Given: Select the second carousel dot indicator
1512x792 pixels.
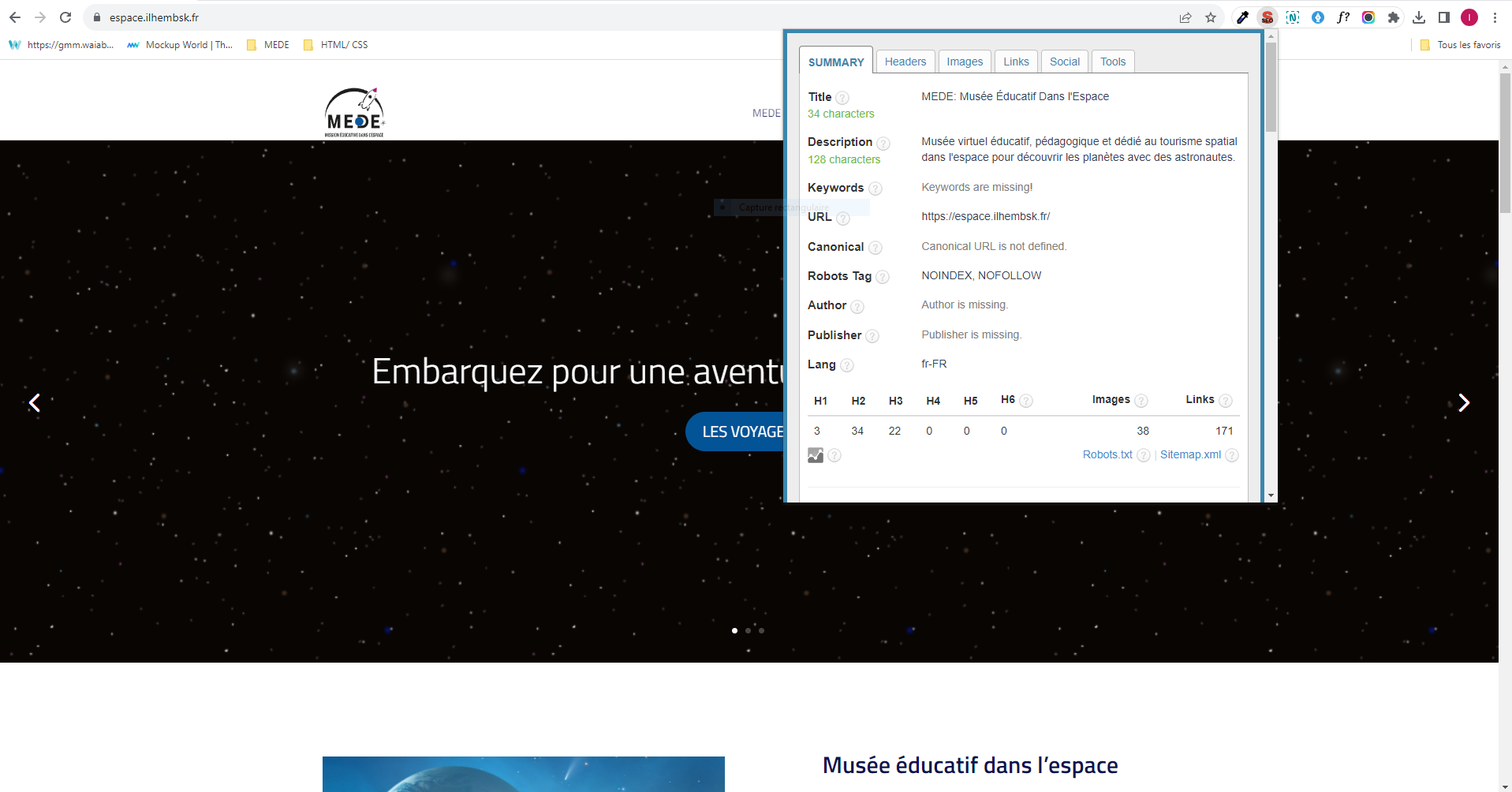Looking at the screenshot, I should [748, 630].
